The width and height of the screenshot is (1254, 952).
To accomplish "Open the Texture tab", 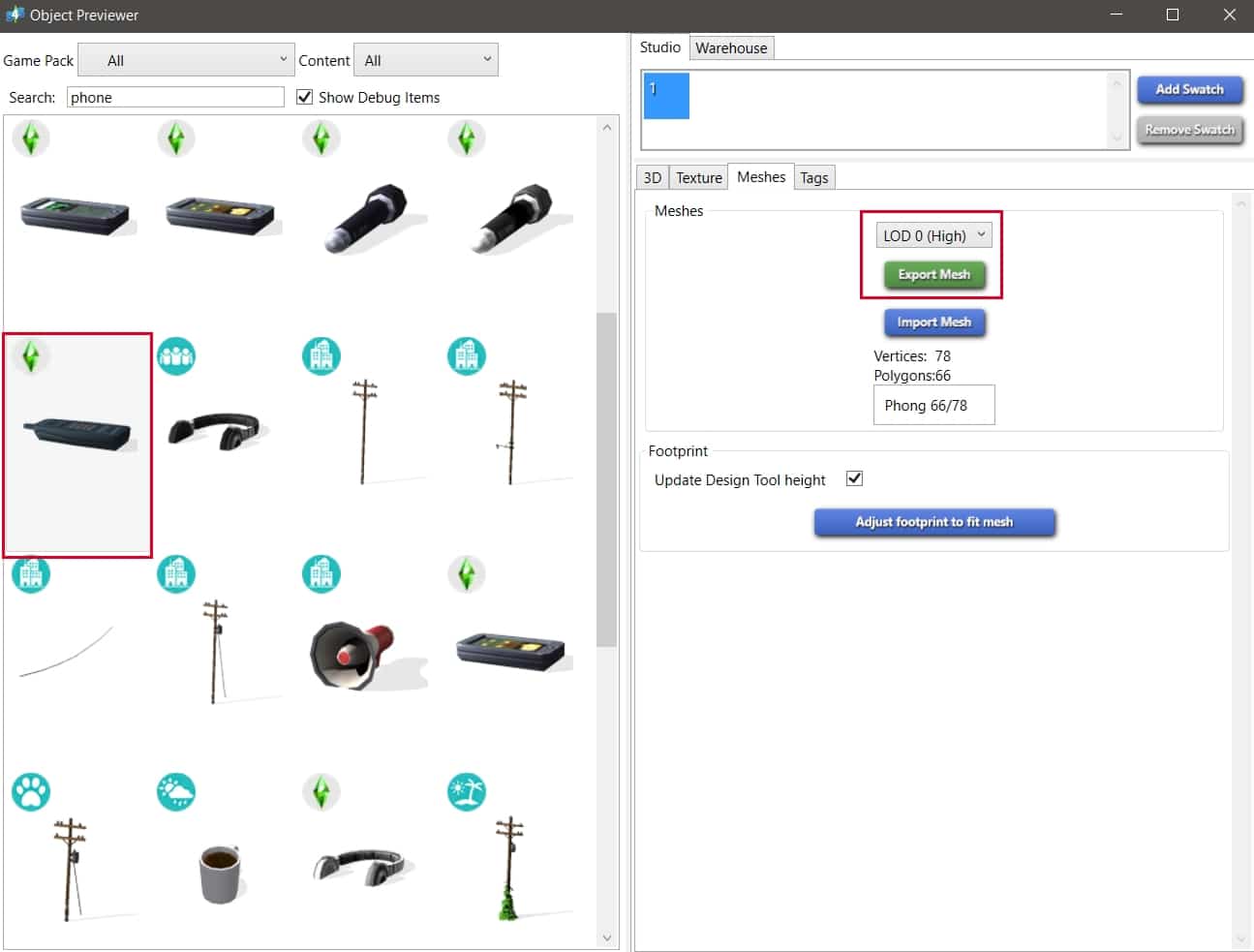I will (698, 178).
